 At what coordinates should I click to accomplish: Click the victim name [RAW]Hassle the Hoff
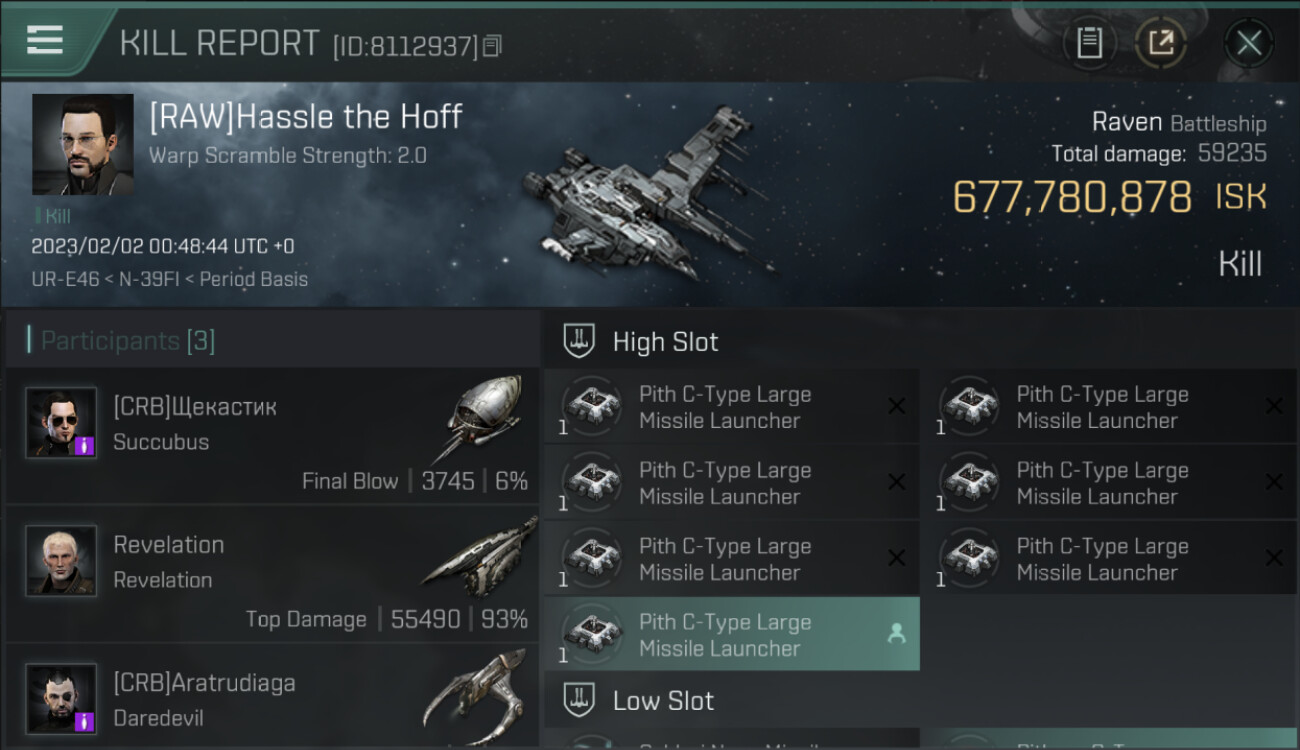306,117
